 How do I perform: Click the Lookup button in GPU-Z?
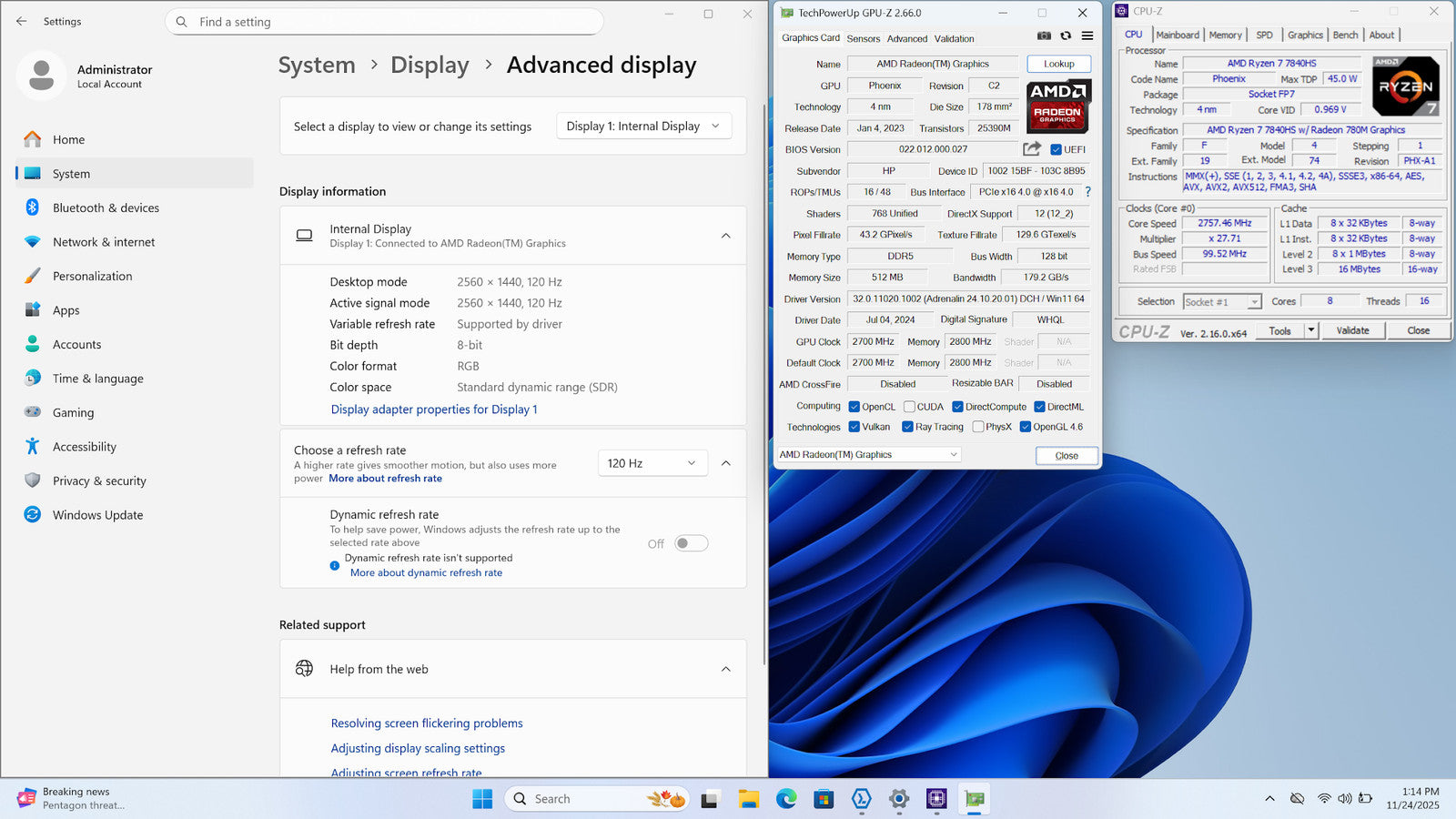(1058, 64)
